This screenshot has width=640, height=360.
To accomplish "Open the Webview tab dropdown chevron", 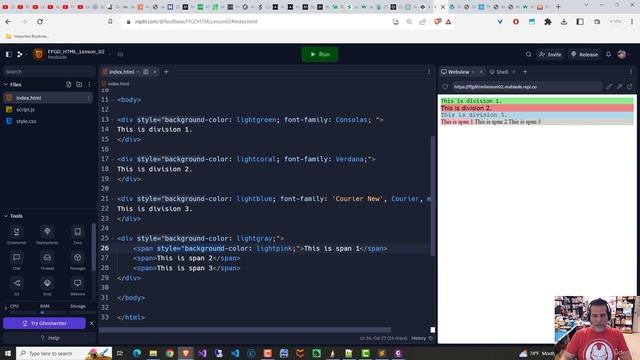I will [x=473, y=72].
